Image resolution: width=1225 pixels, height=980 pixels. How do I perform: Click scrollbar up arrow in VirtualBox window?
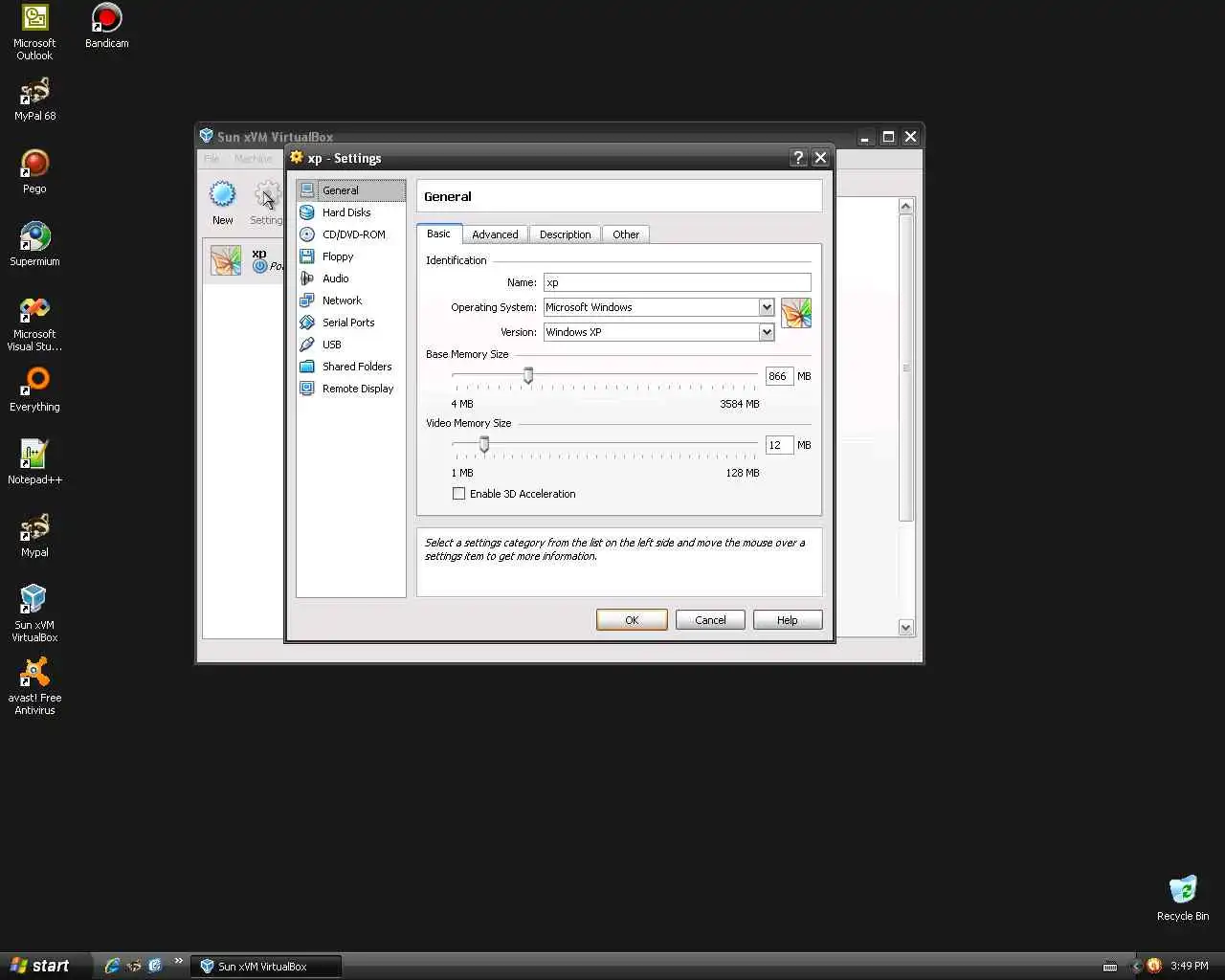pyautogui.click(x=906, y=206)
